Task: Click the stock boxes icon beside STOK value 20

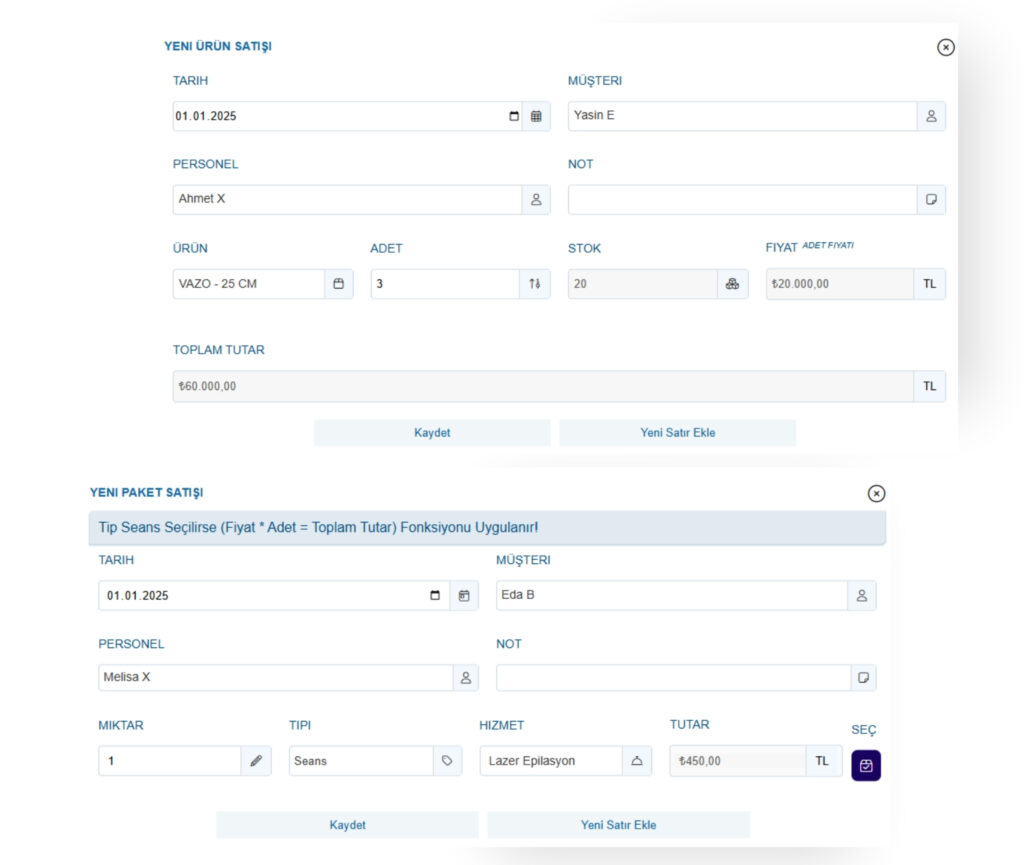Action: click(x=732, y=284)
